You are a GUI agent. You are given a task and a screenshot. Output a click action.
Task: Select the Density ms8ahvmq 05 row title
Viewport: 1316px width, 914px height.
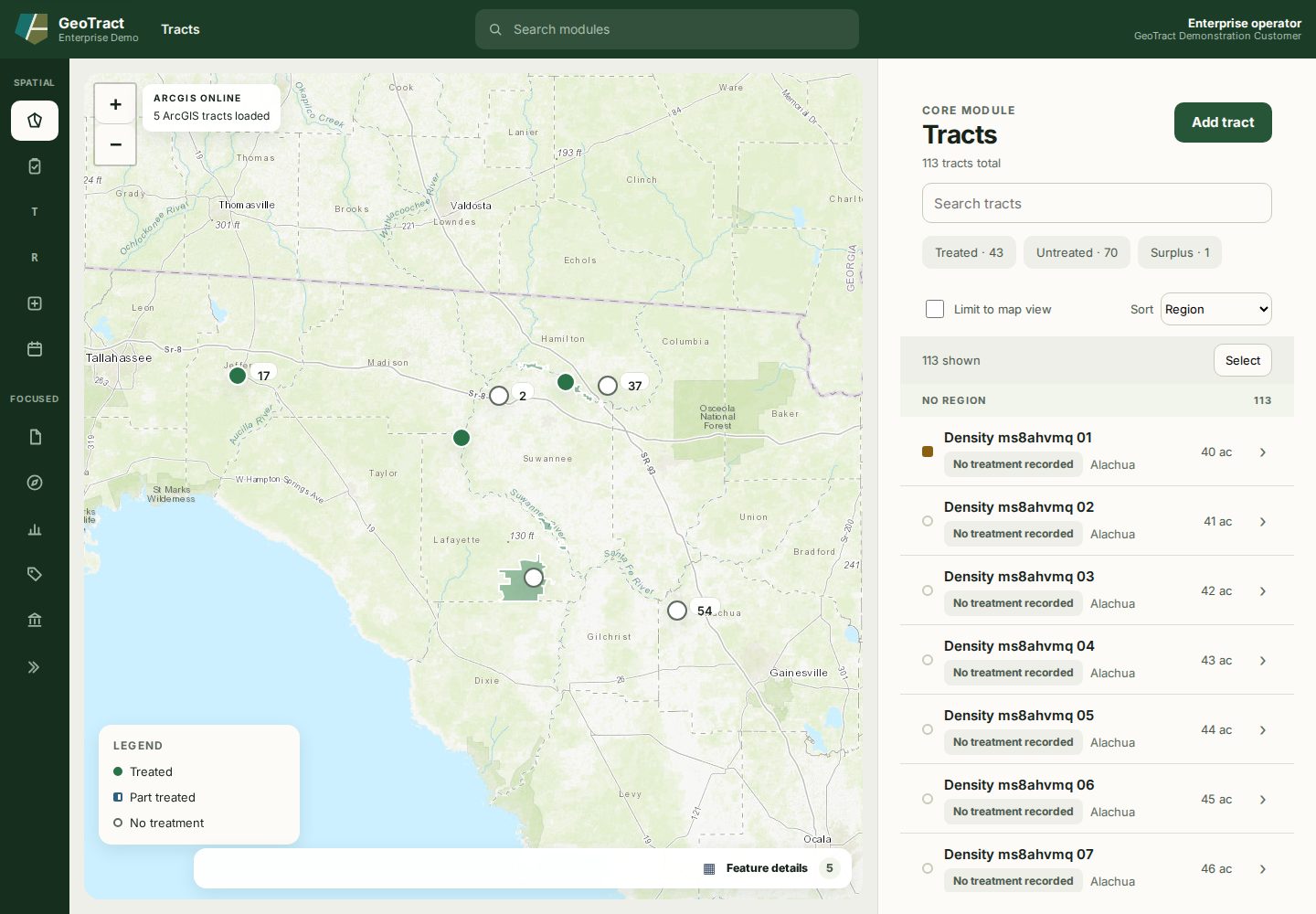(x=1019, y=716)
